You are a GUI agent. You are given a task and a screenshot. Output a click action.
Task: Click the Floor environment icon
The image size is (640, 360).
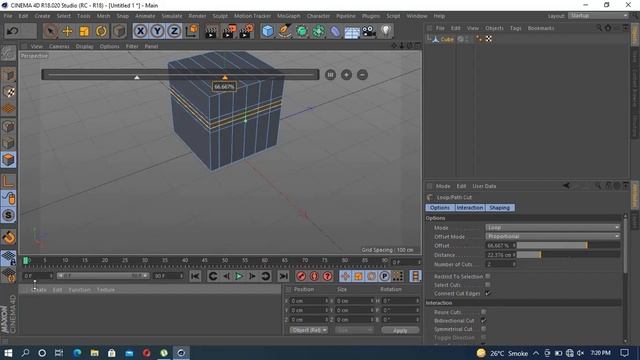[x=352, y=32]
